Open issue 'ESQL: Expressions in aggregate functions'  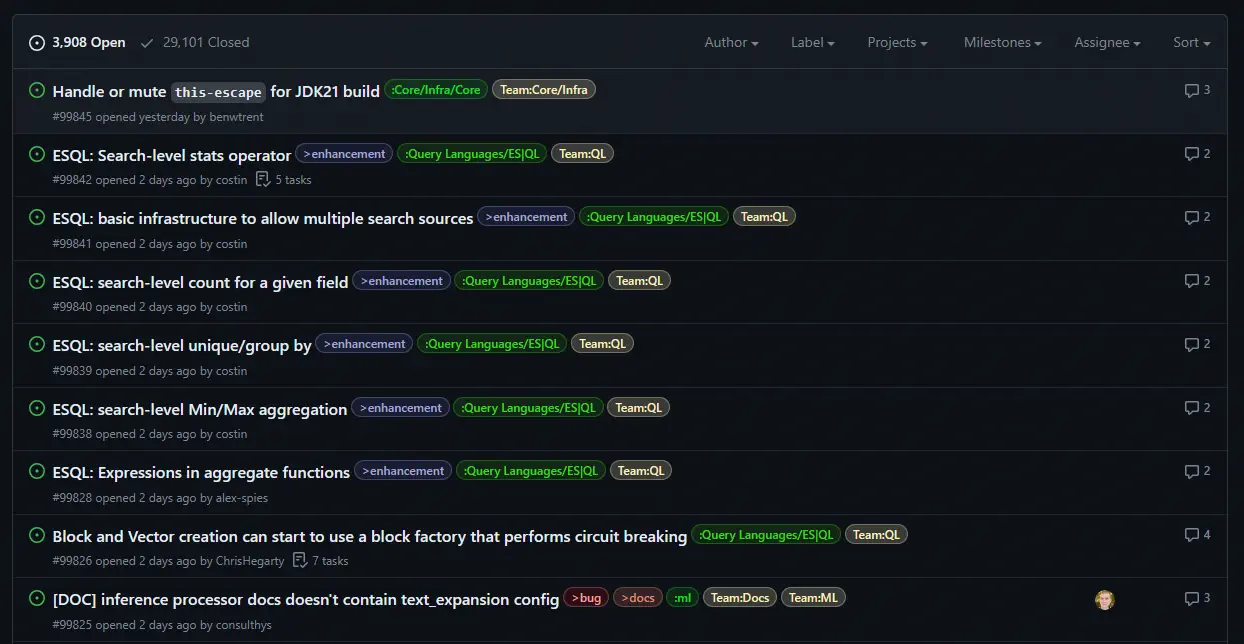point(201,472)
